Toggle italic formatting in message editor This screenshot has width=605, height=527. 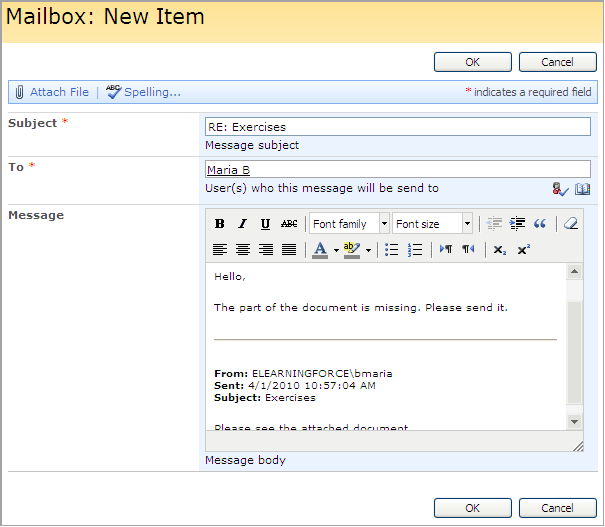point(242,224)
